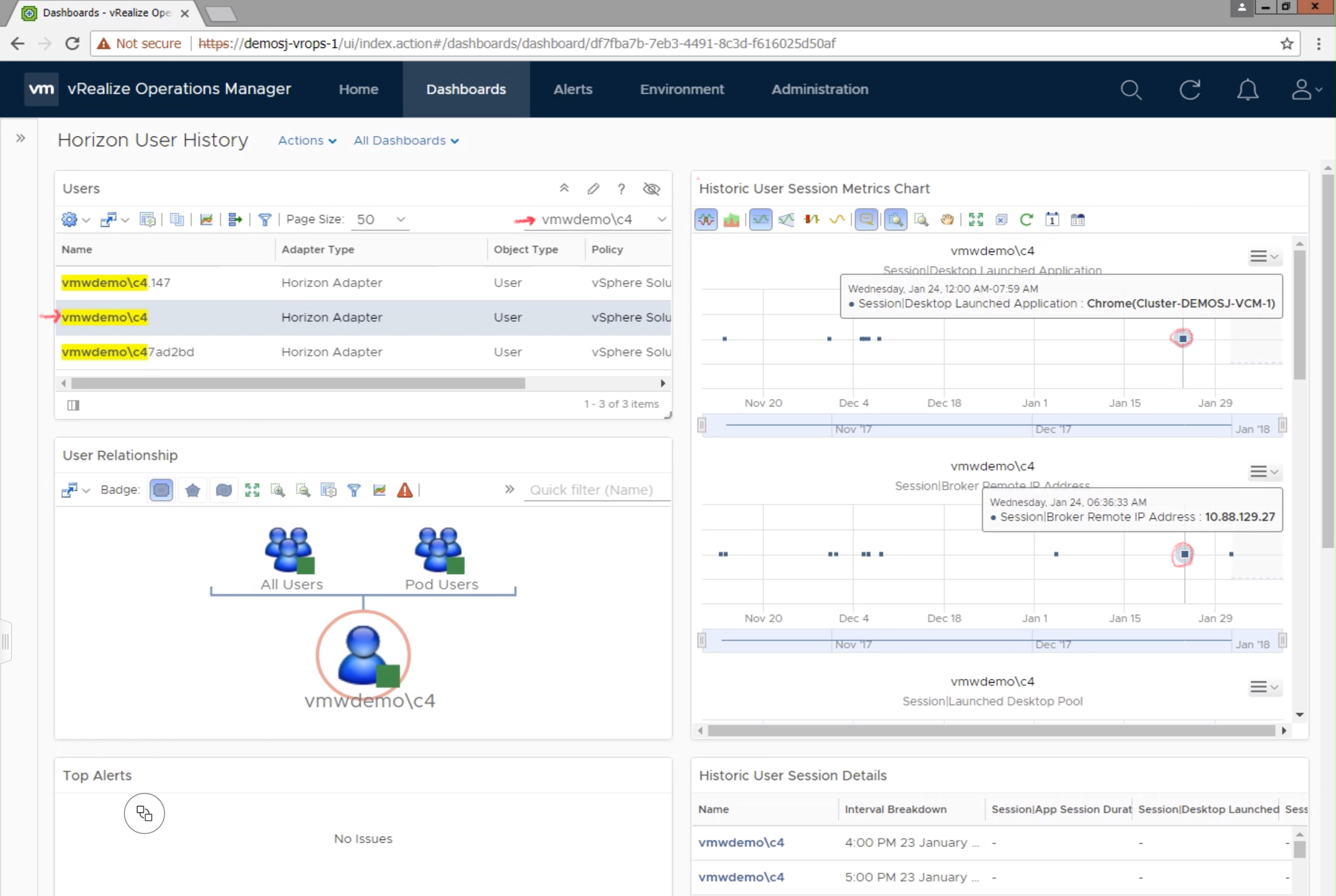Toggle dynamic thresholds line icon
Viewport: 1336px width, 896px height.
[x=761, y=220]
